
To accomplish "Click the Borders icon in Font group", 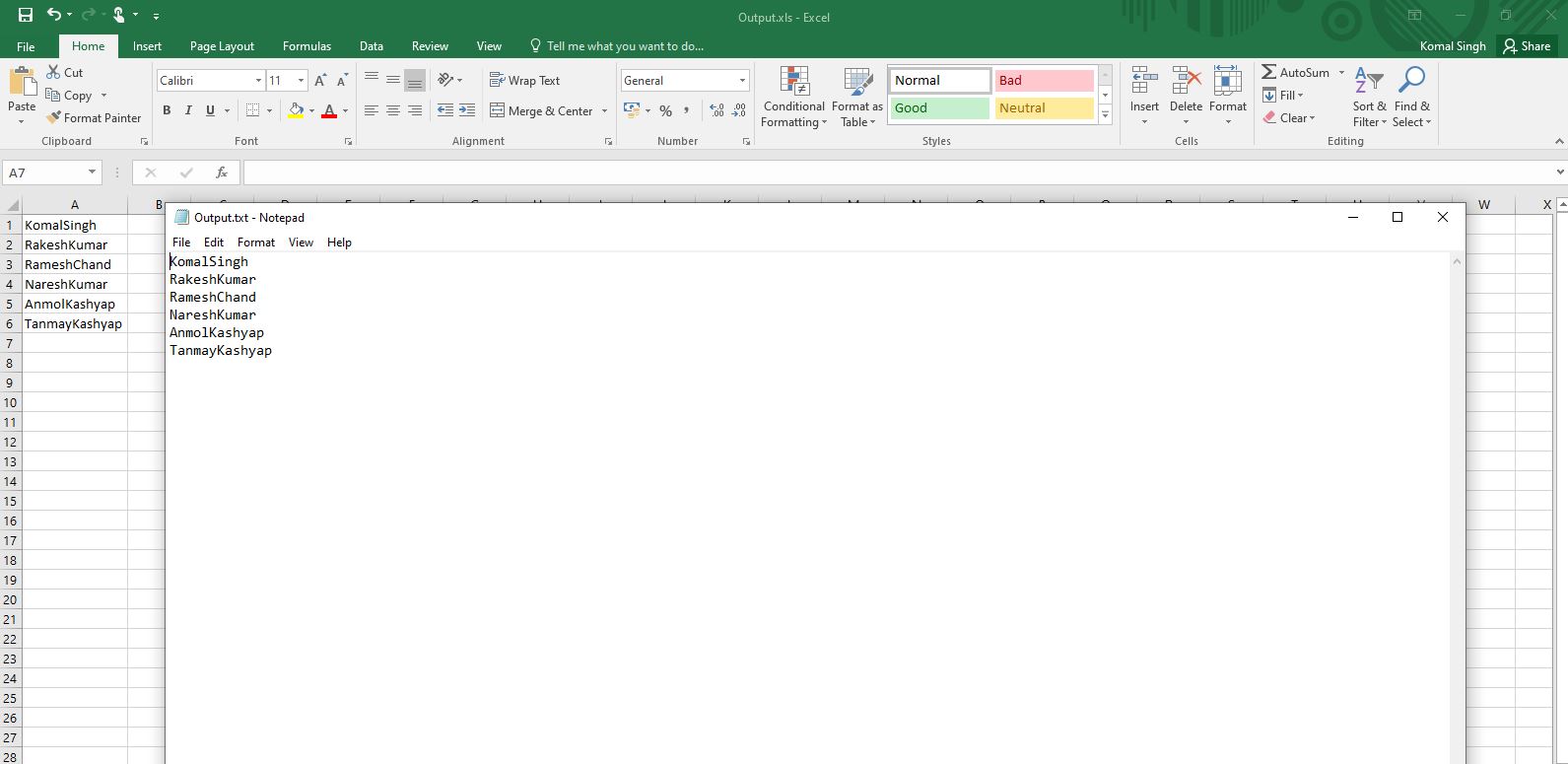I will (253, 110).
